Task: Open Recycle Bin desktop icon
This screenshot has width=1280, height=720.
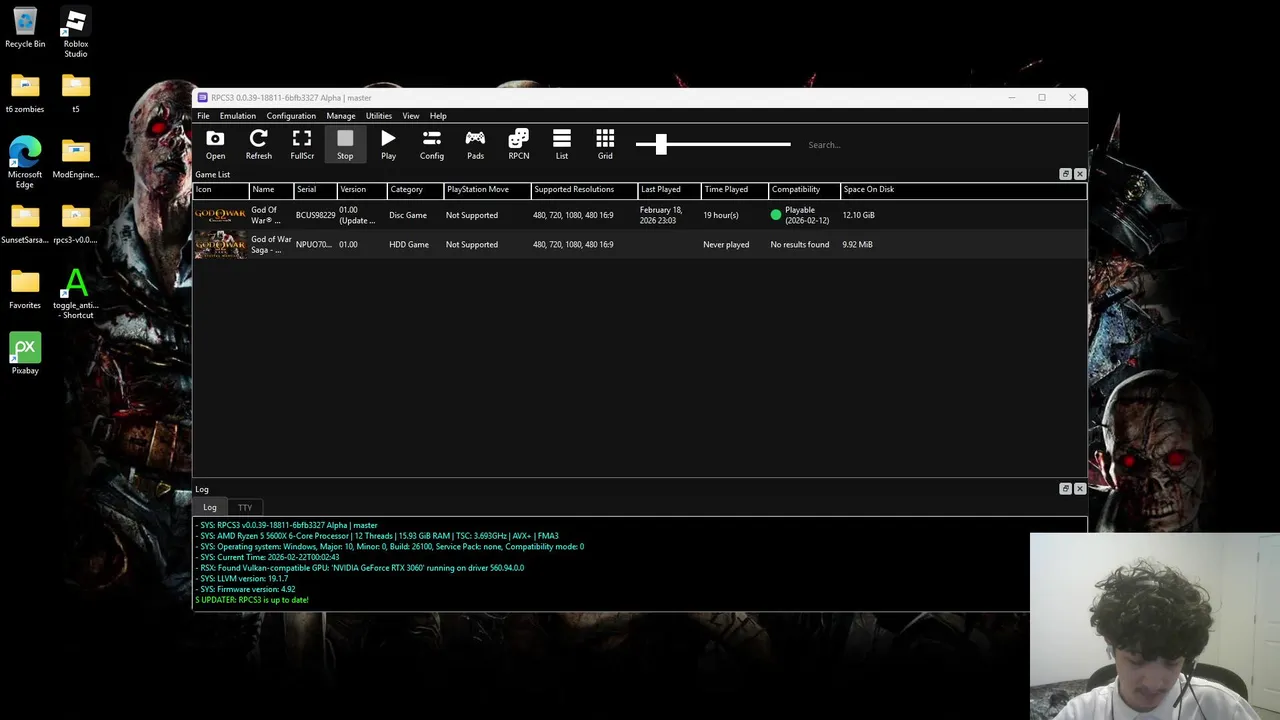Action: click(x=25, y=28)
